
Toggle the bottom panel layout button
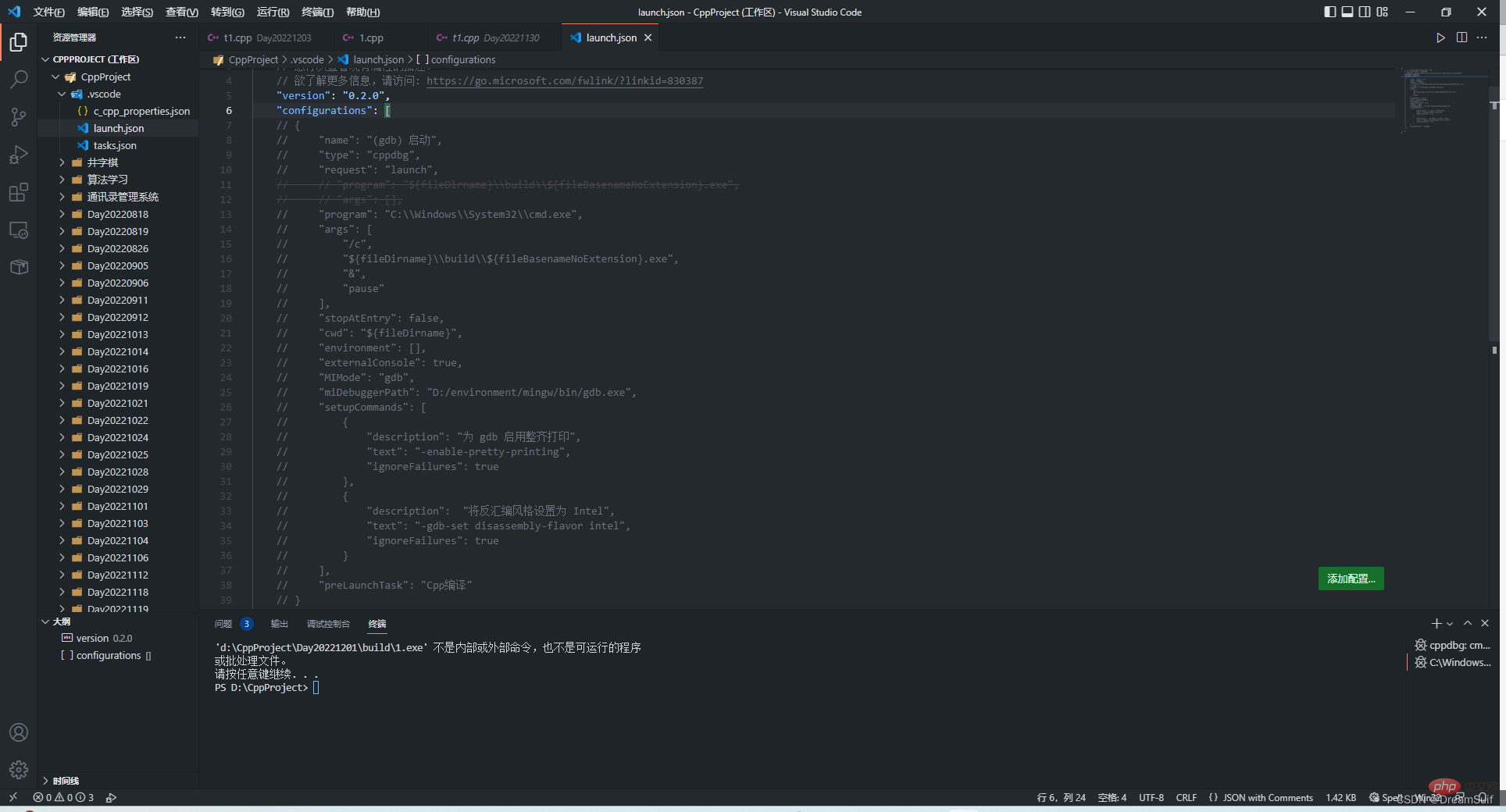1347,12
